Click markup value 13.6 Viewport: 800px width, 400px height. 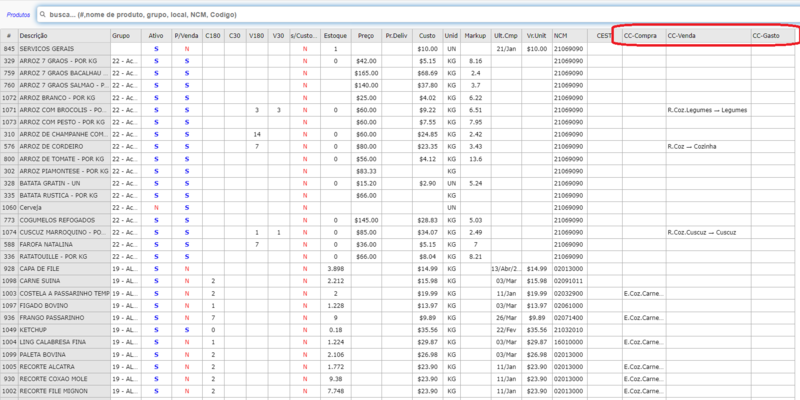(476, 159)
